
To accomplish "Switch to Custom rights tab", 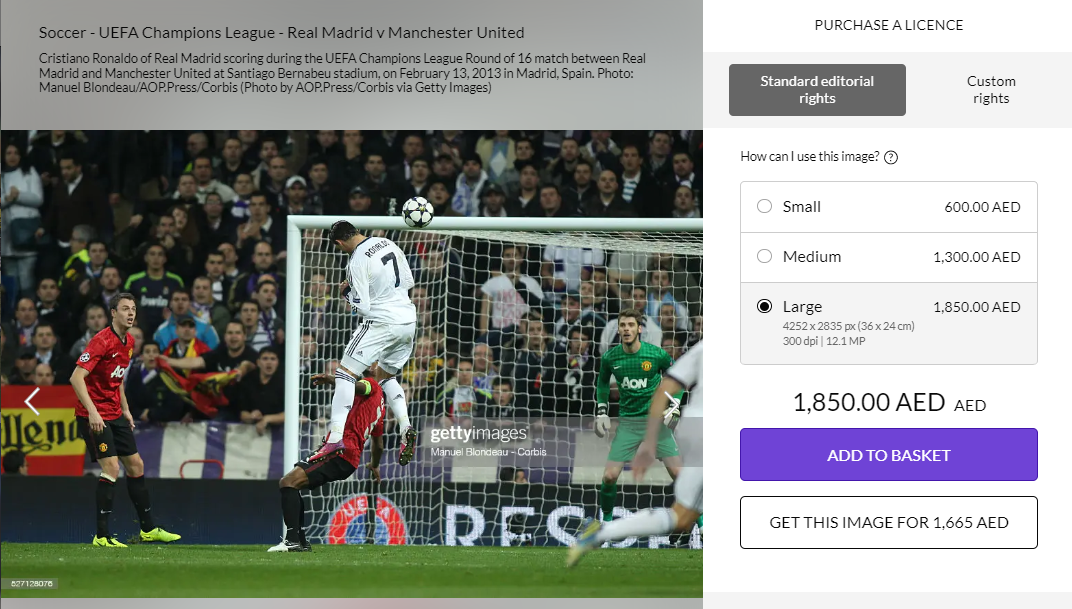I will pyautogui.click(x=991, y=90).
